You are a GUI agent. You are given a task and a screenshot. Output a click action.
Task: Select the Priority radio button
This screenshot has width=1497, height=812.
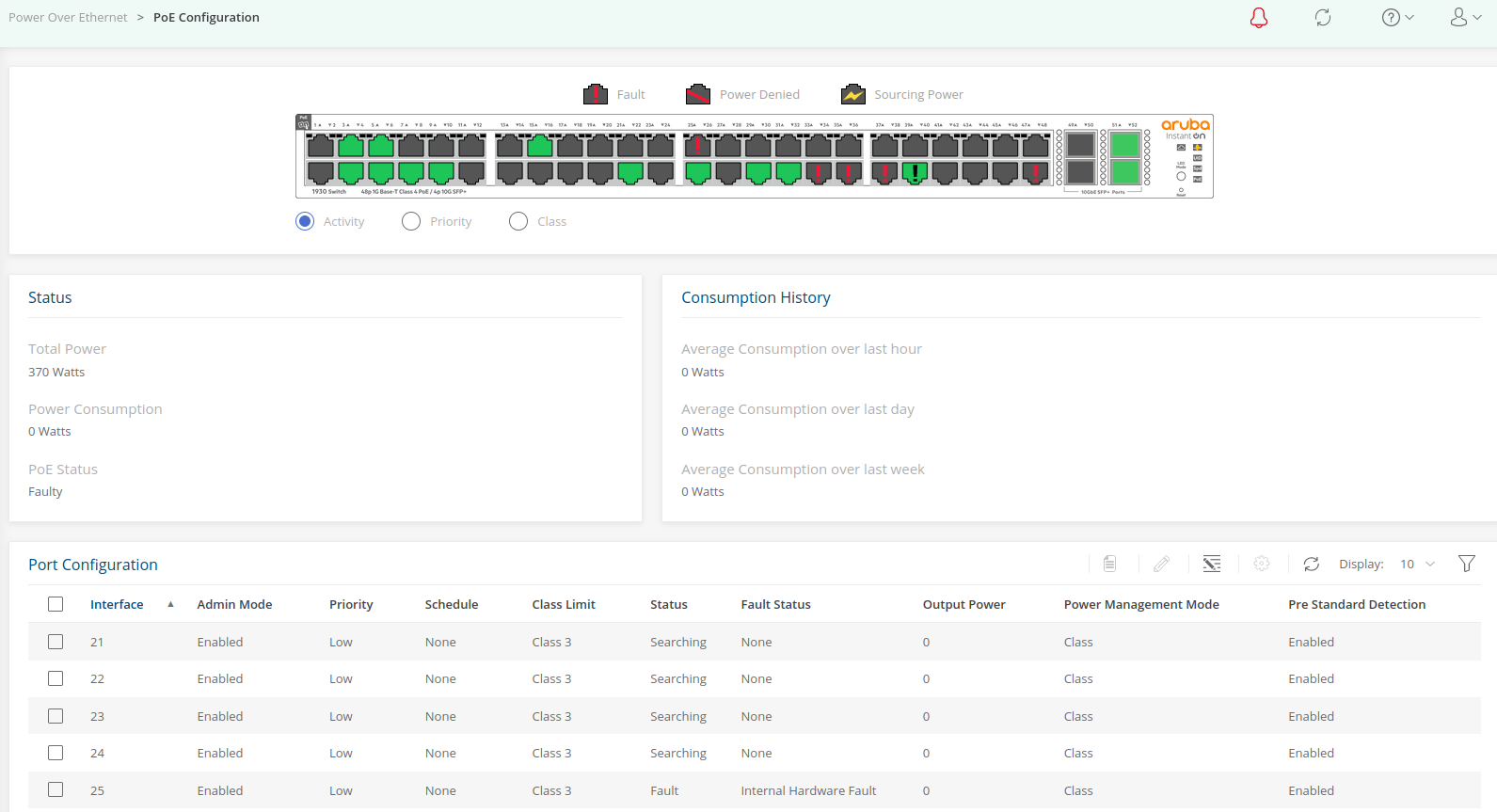[x=411, y=221]
